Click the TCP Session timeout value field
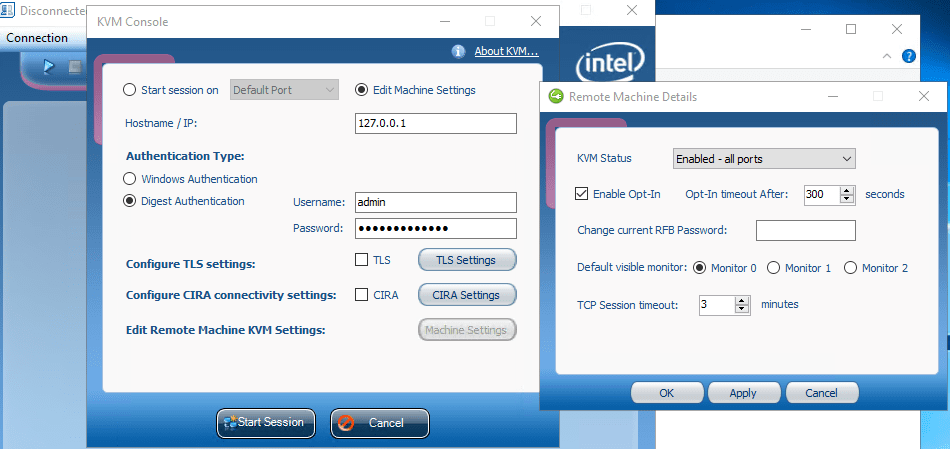 coord(717,305)
